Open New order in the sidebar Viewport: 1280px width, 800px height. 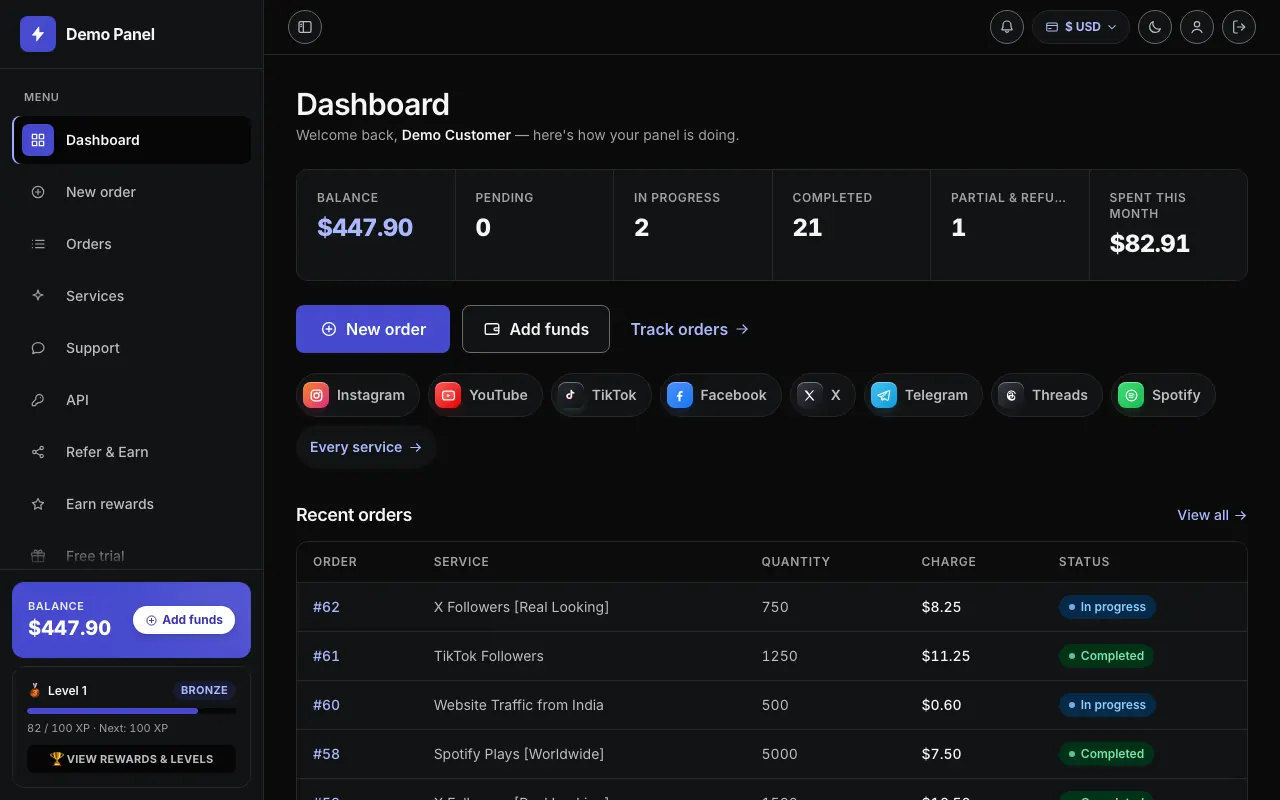click(x=132, y=192)
